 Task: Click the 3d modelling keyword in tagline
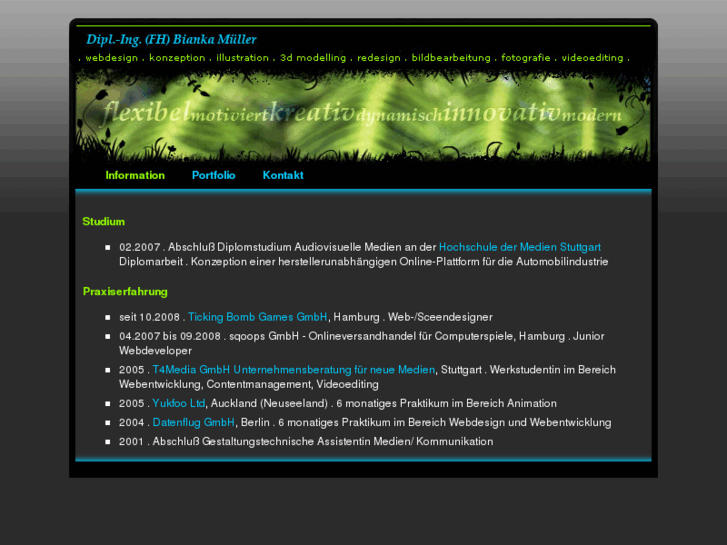tap(313, 58)
